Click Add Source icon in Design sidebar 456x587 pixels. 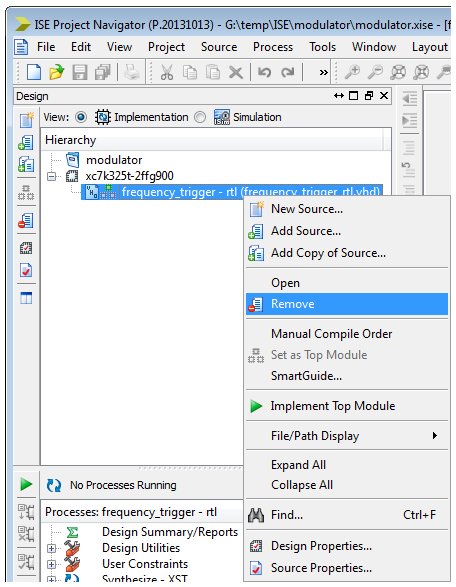pyautogui.click(x=26, y=143)
